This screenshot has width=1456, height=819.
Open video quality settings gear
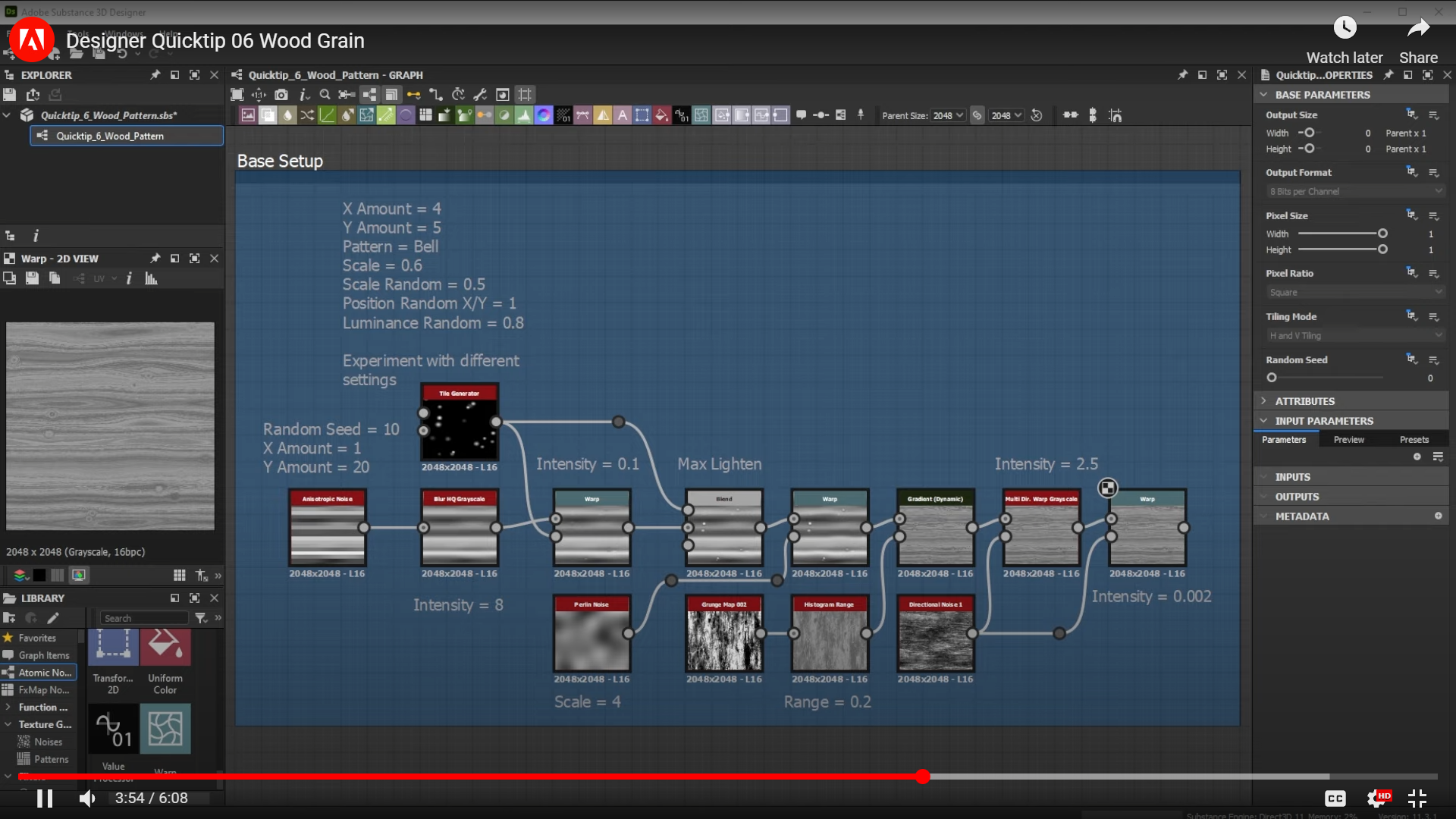click(1376, 798)
